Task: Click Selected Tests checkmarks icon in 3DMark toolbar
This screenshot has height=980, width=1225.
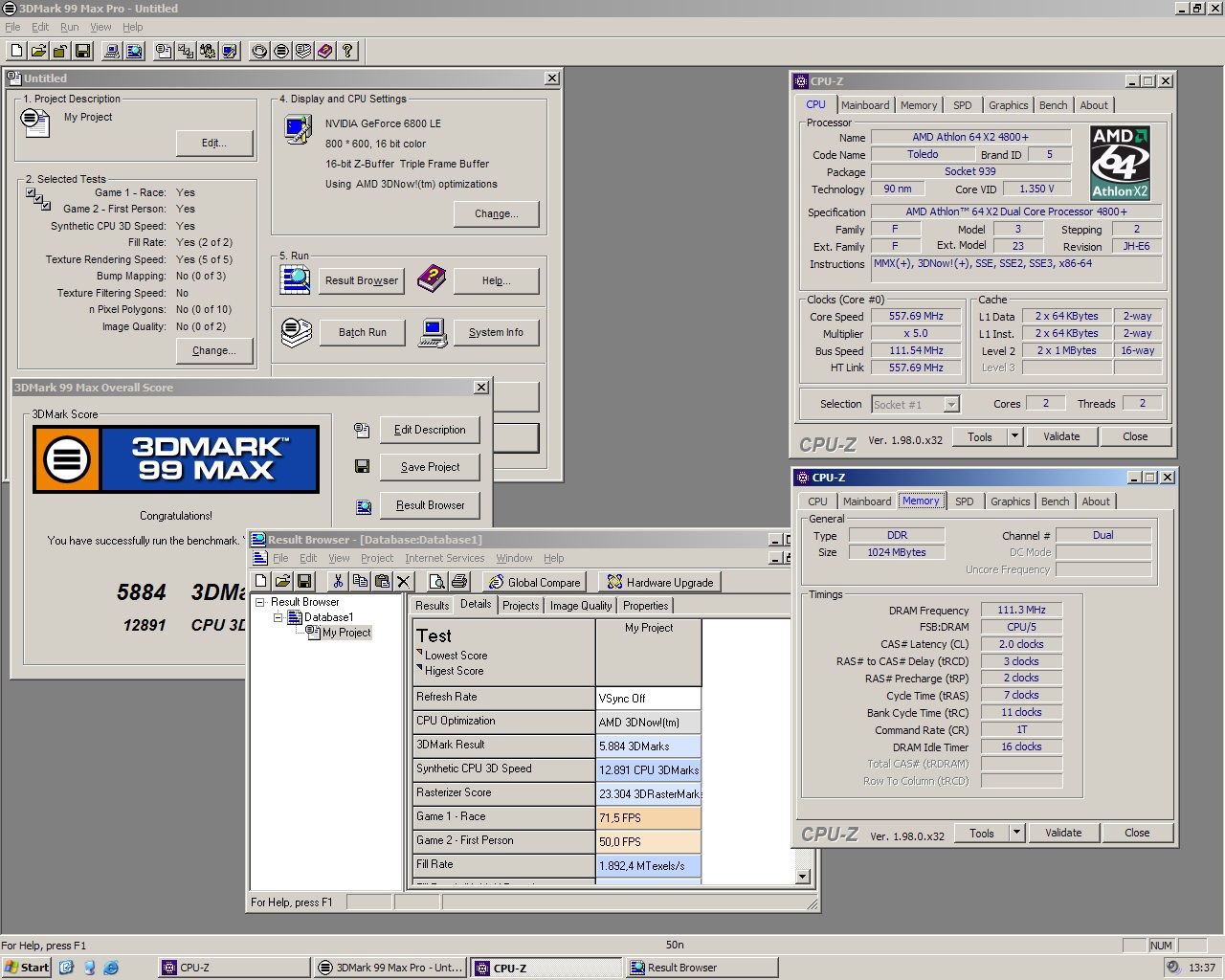Action: [186, 51]
